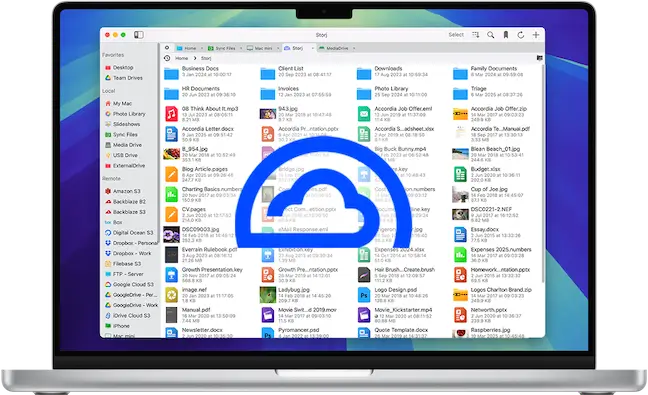The width and height of the screenshot is (648, 395).
Task: Open the Business Docs folder icon
Action: tap(171, 74)
